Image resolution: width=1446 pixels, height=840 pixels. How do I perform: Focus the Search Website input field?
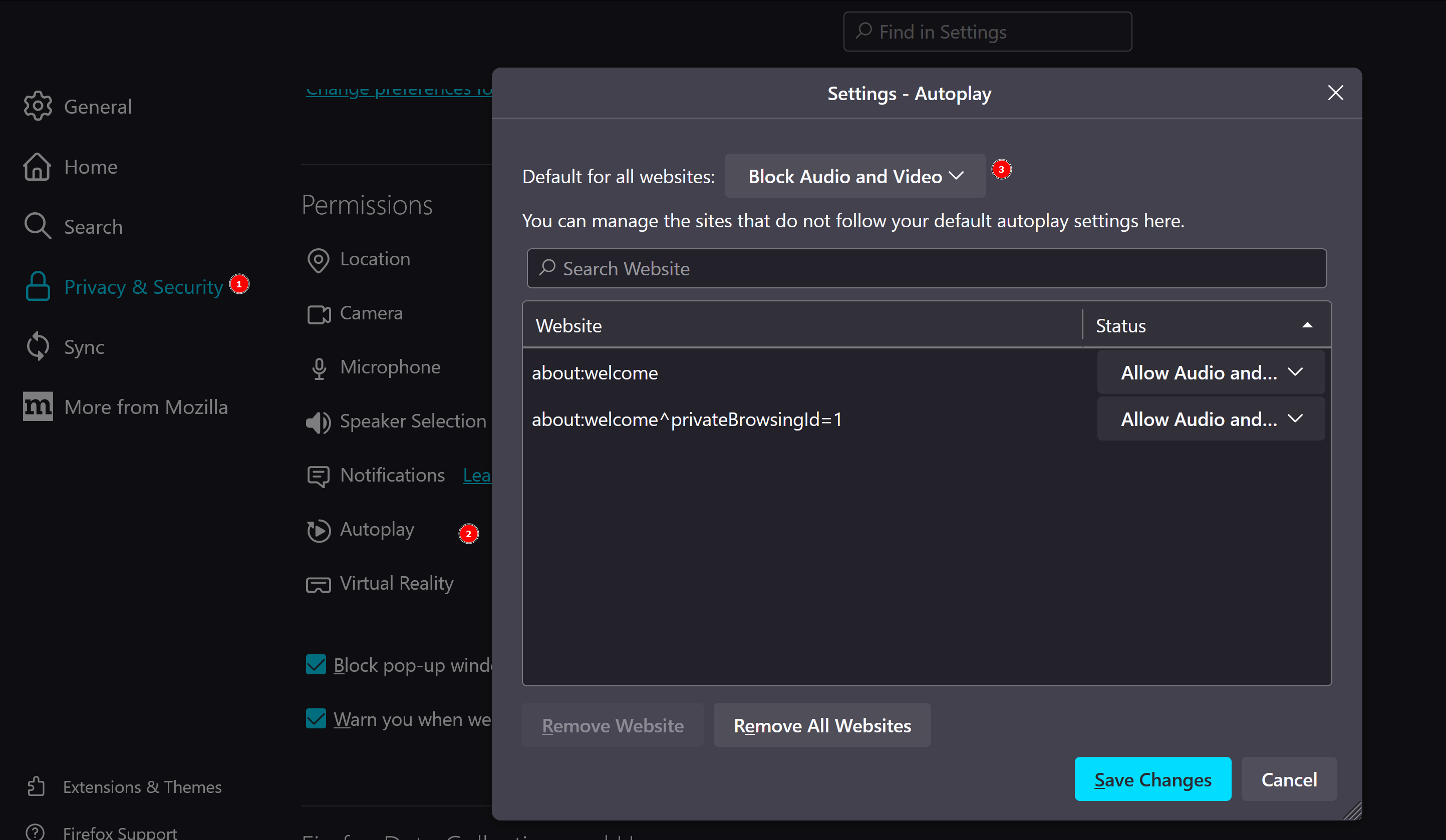[927, 268]
